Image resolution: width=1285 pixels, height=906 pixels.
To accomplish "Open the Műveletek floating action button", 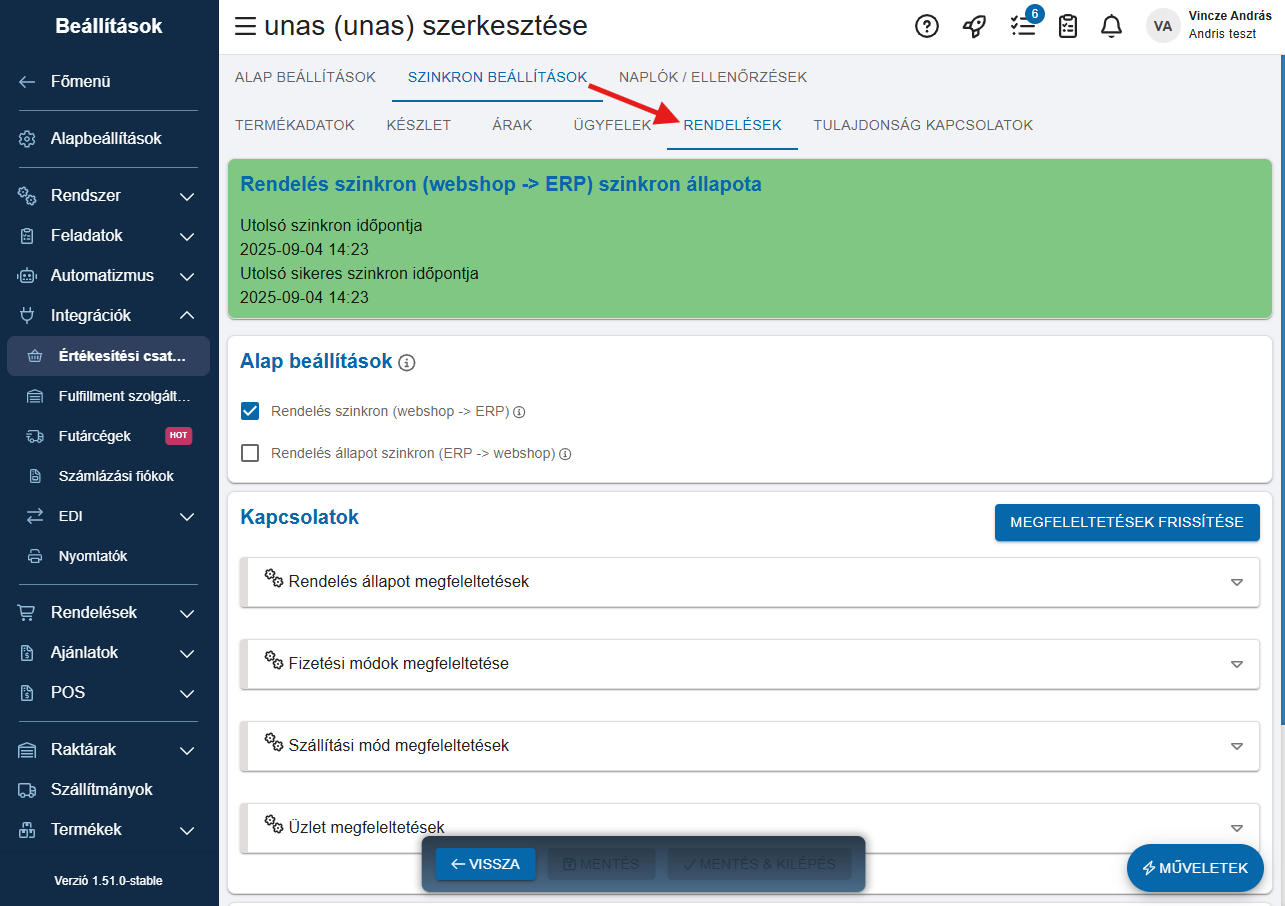I will (x=1195, y=868).
